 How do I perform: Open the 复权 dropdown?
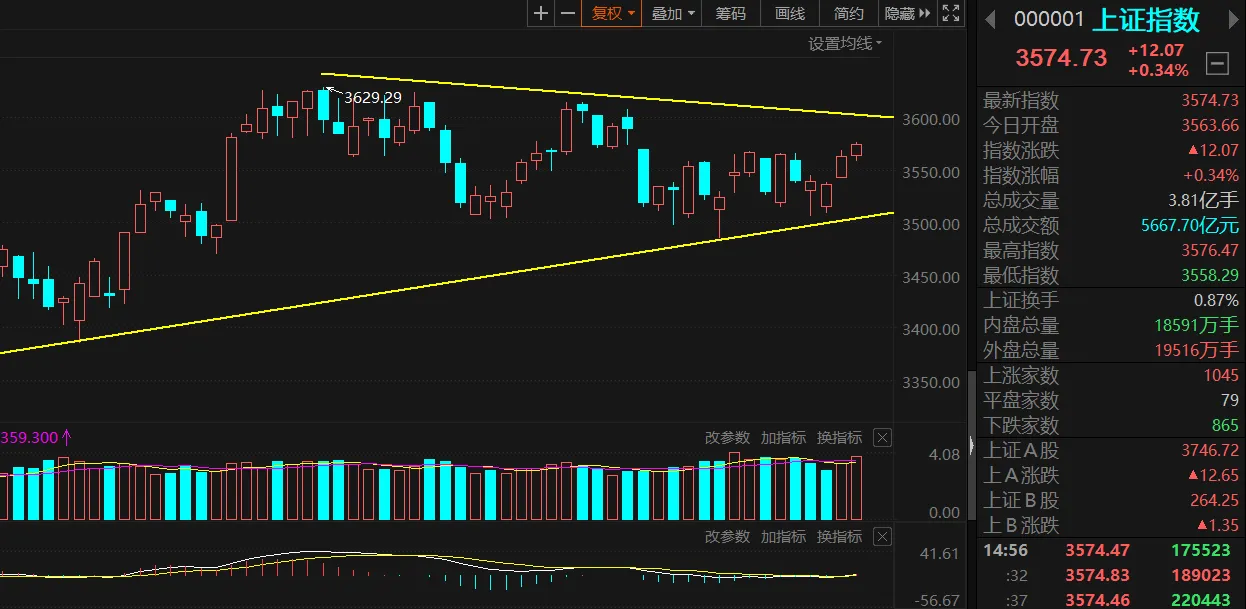coord(614,13)
